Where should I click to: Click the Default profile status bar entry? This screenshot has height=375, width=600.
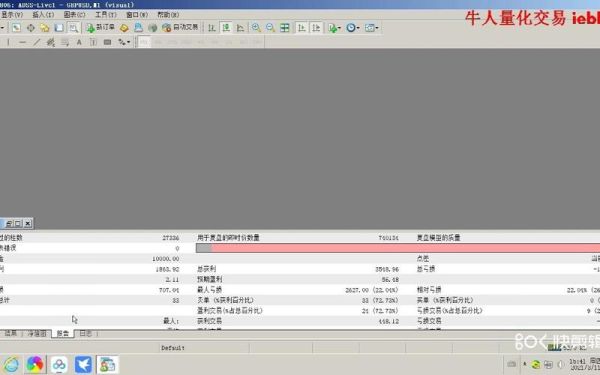[x=173, y=348]
